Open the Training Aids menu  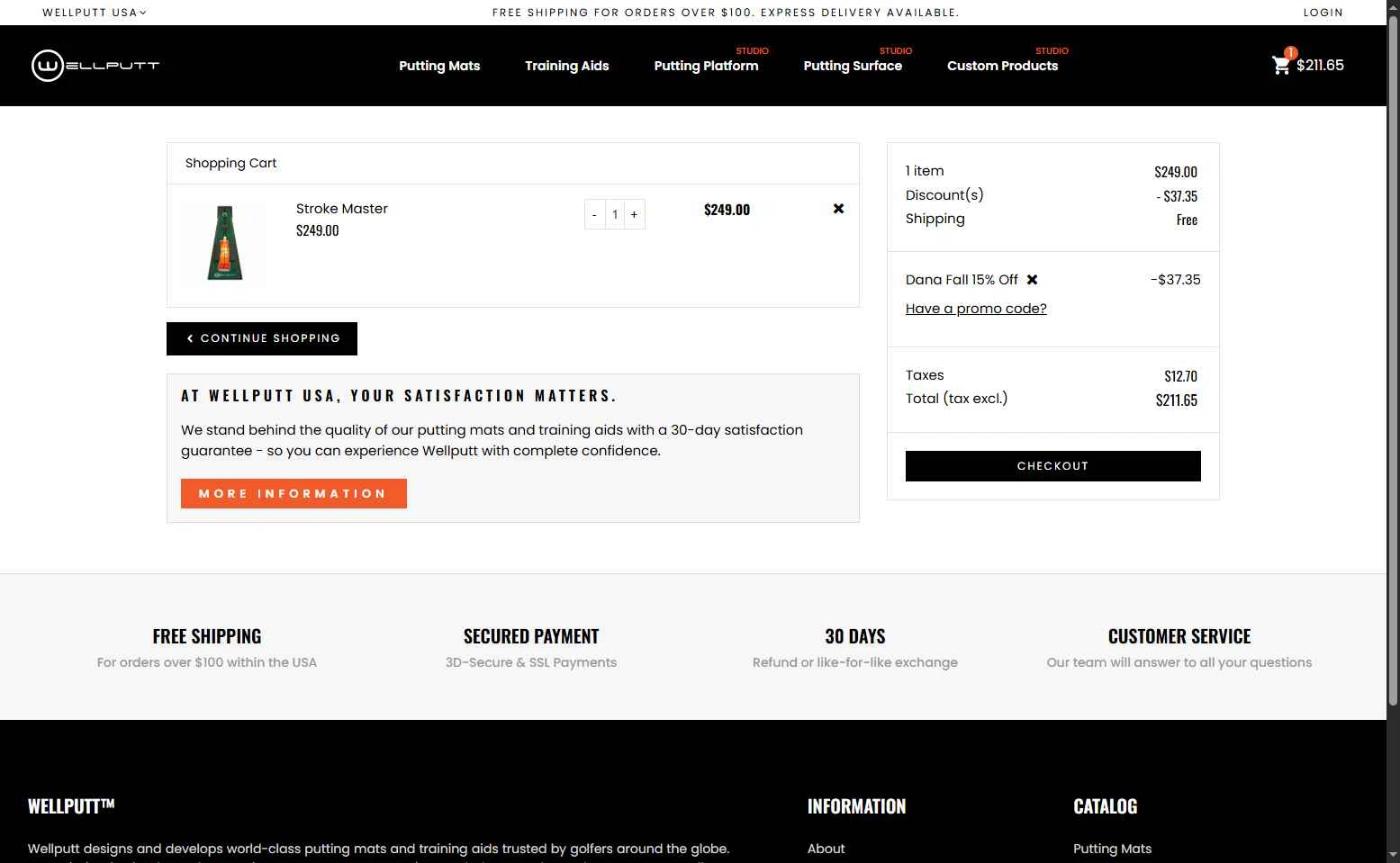(x=567, y=66)
